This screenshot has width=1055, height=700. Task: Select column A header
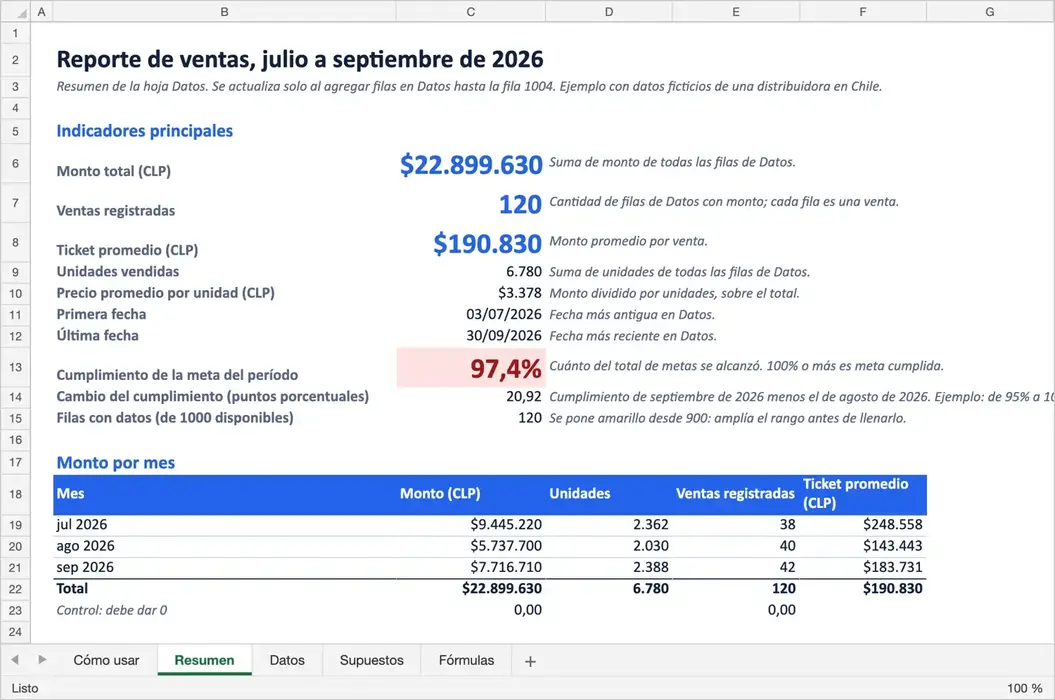coord(42,11)
